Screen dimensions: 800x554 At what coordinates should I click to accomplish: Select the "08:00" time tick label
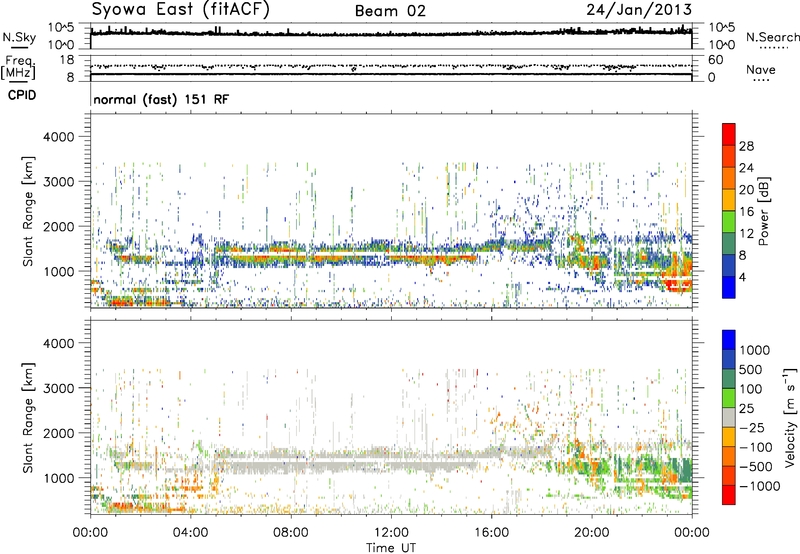click(290, 533)
